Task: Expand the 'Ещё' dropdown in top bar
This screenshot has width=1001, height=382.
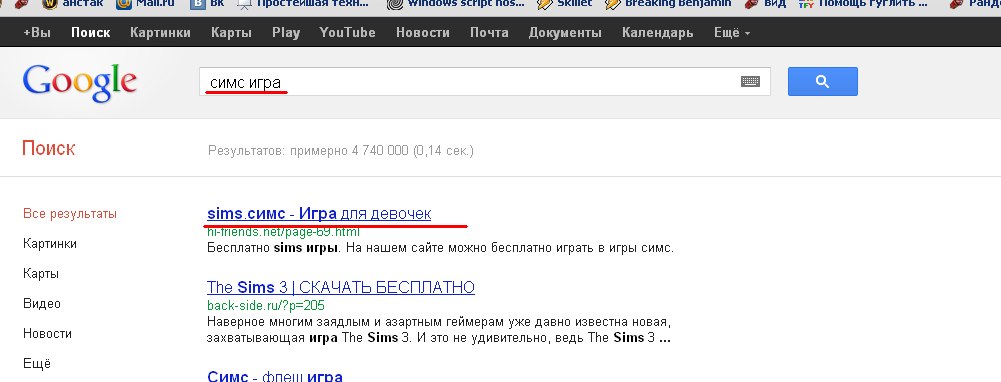Action: pos(732,33)
